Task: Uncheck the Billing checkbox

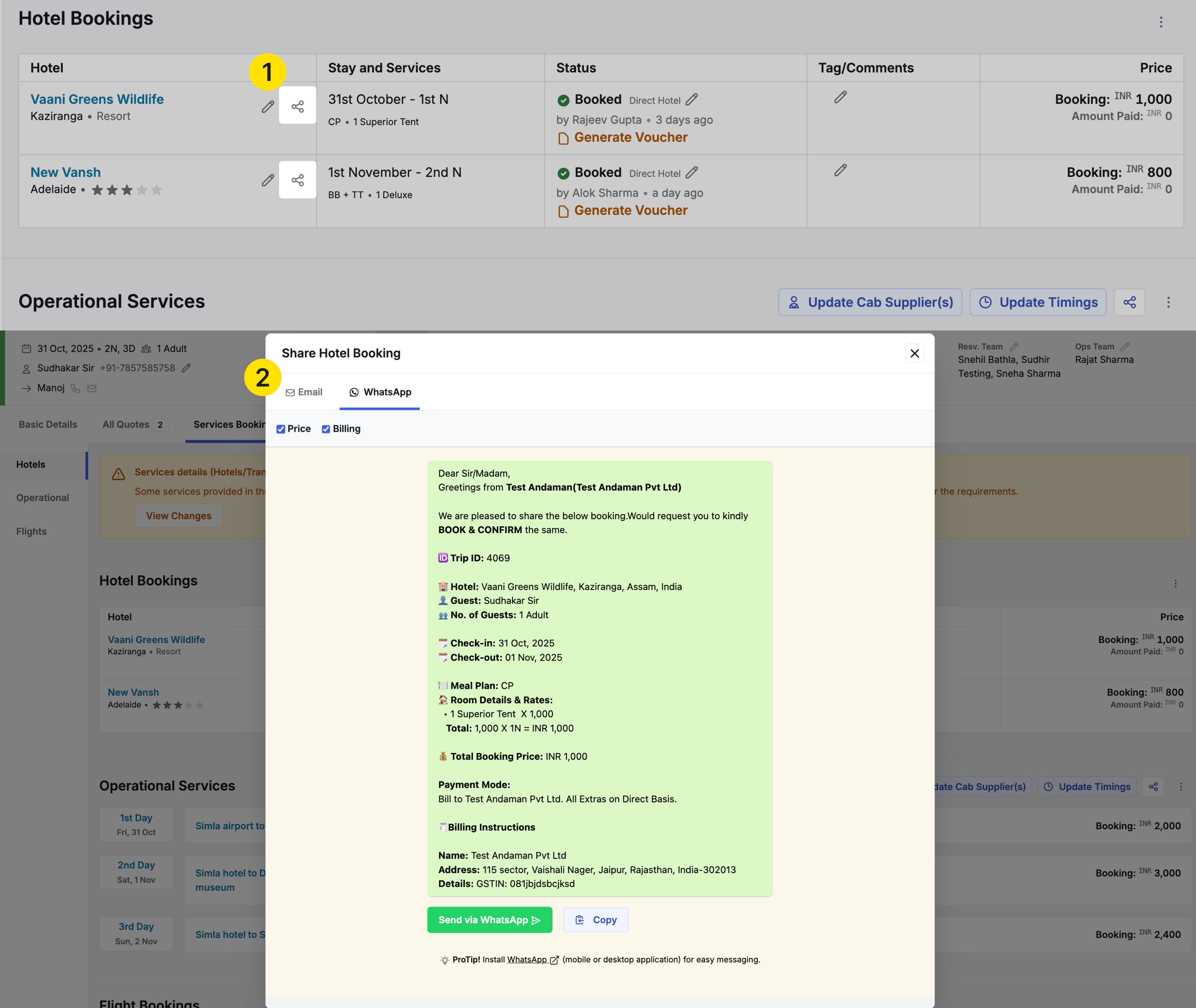Action: (x=326, y=429)
